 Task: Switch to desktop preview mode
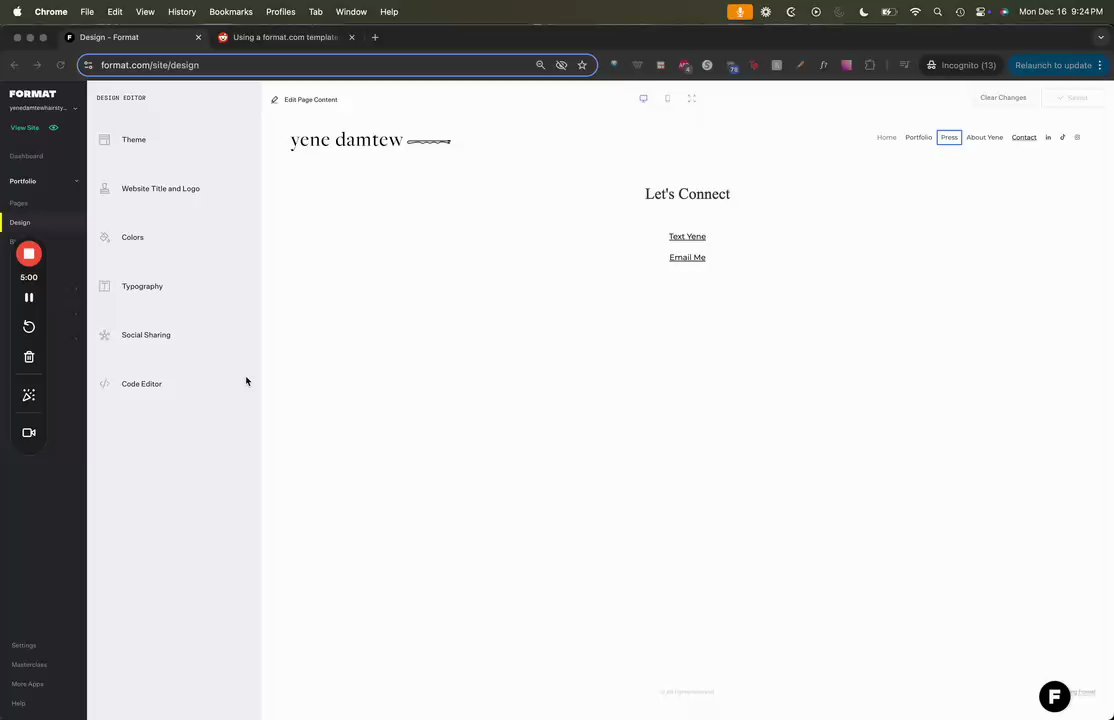click(x=644, y=99)
